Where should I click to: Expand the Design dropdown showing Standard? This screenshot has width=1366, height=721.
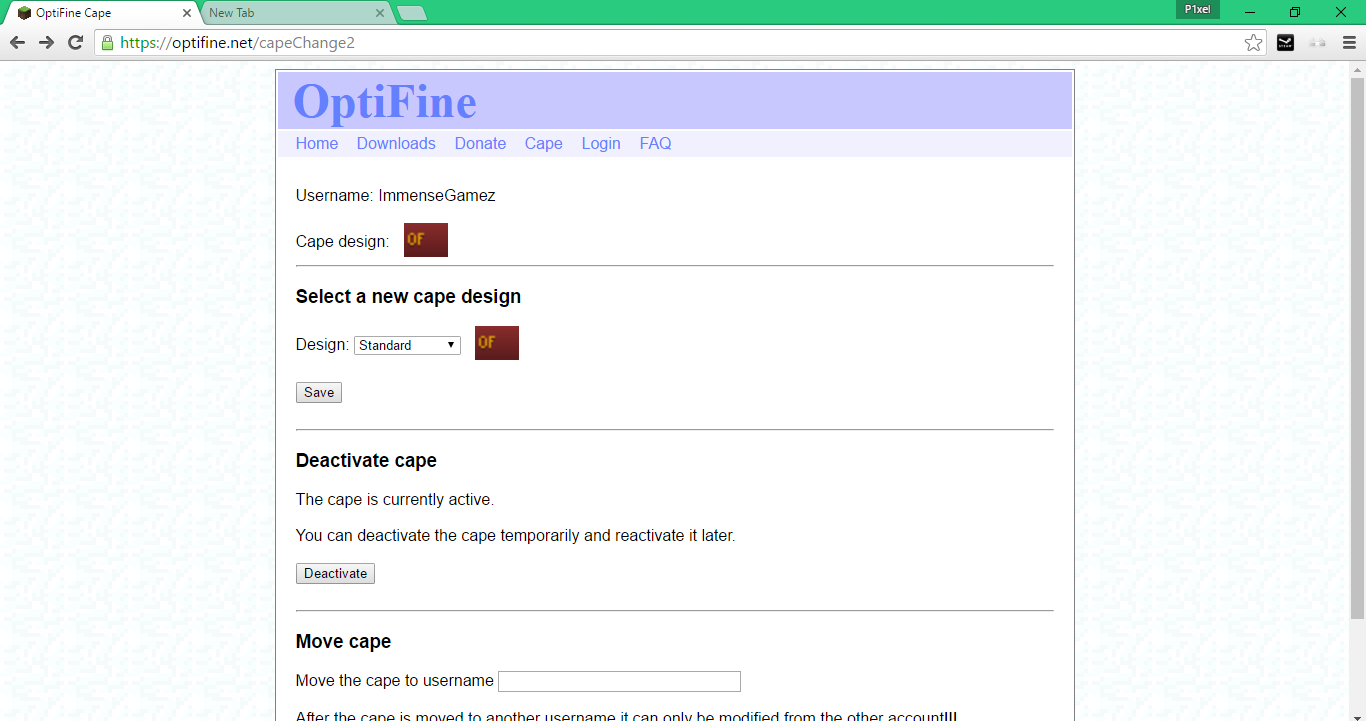point(407,345)
